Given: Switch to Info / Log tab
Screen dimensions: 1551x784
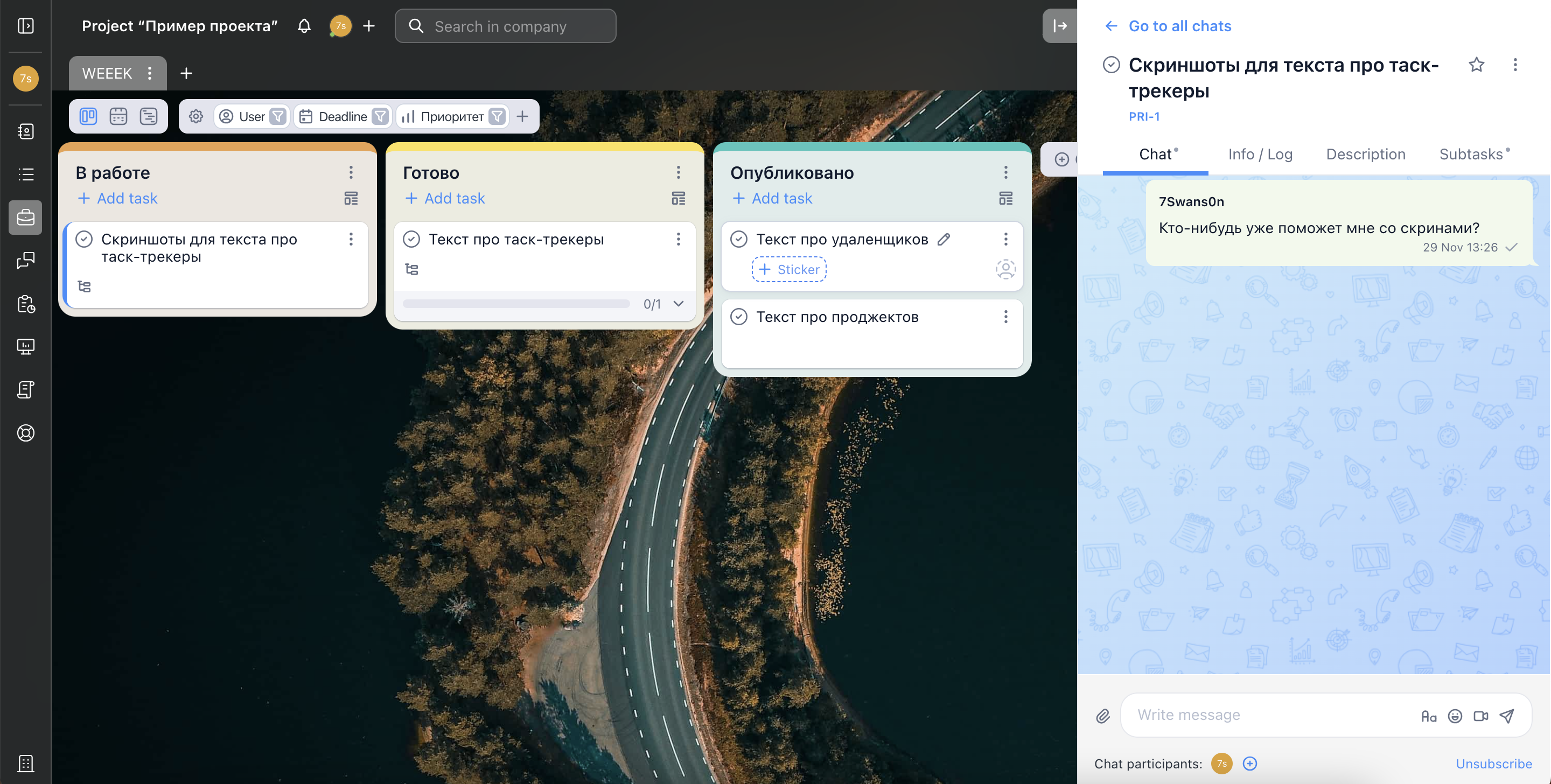Looking at the screenshot, I should (x=1260, y=154).
